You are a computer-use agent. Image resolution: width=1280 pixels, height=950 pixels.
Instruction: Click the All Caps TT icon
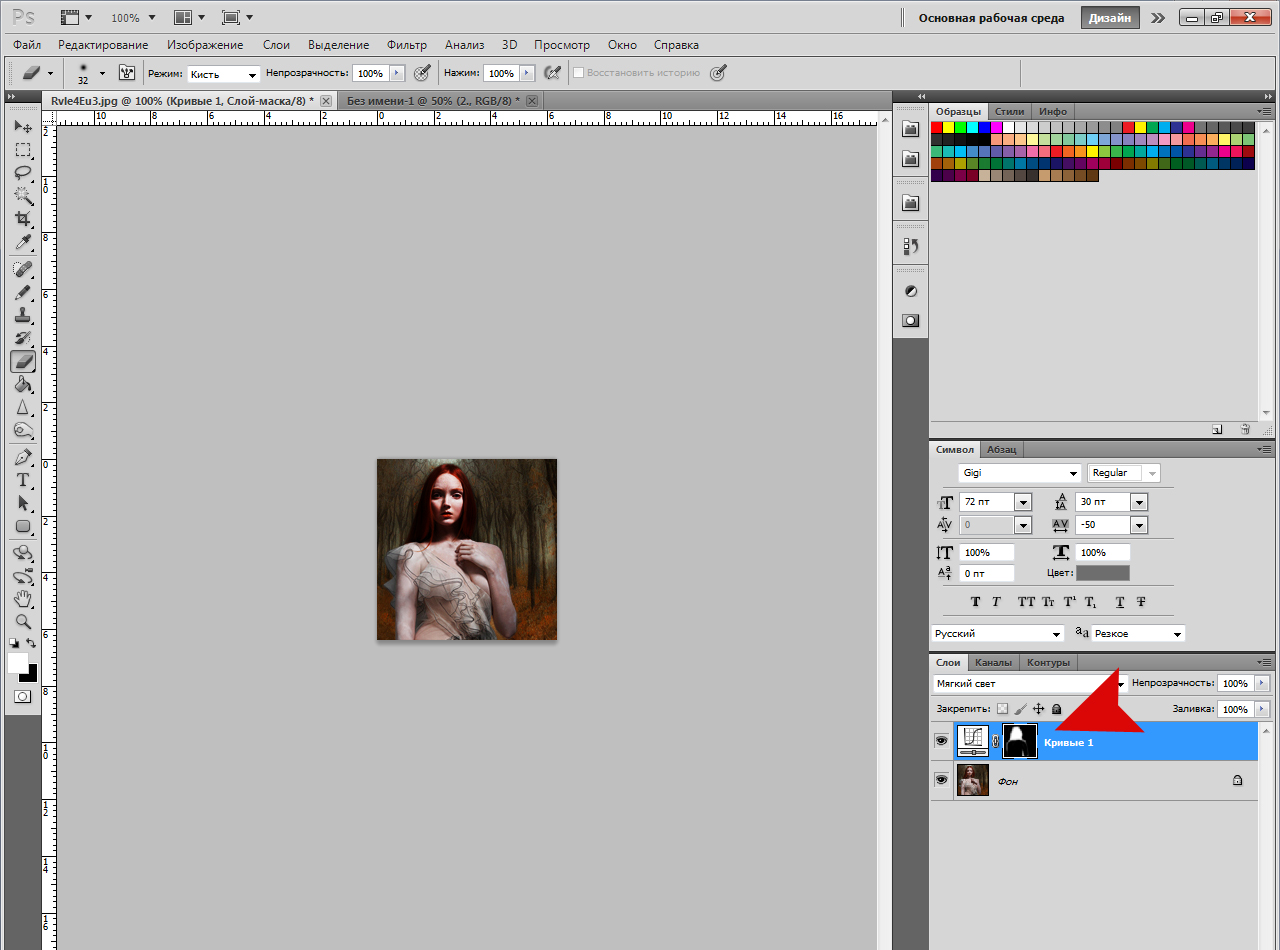coord(1027,602)
